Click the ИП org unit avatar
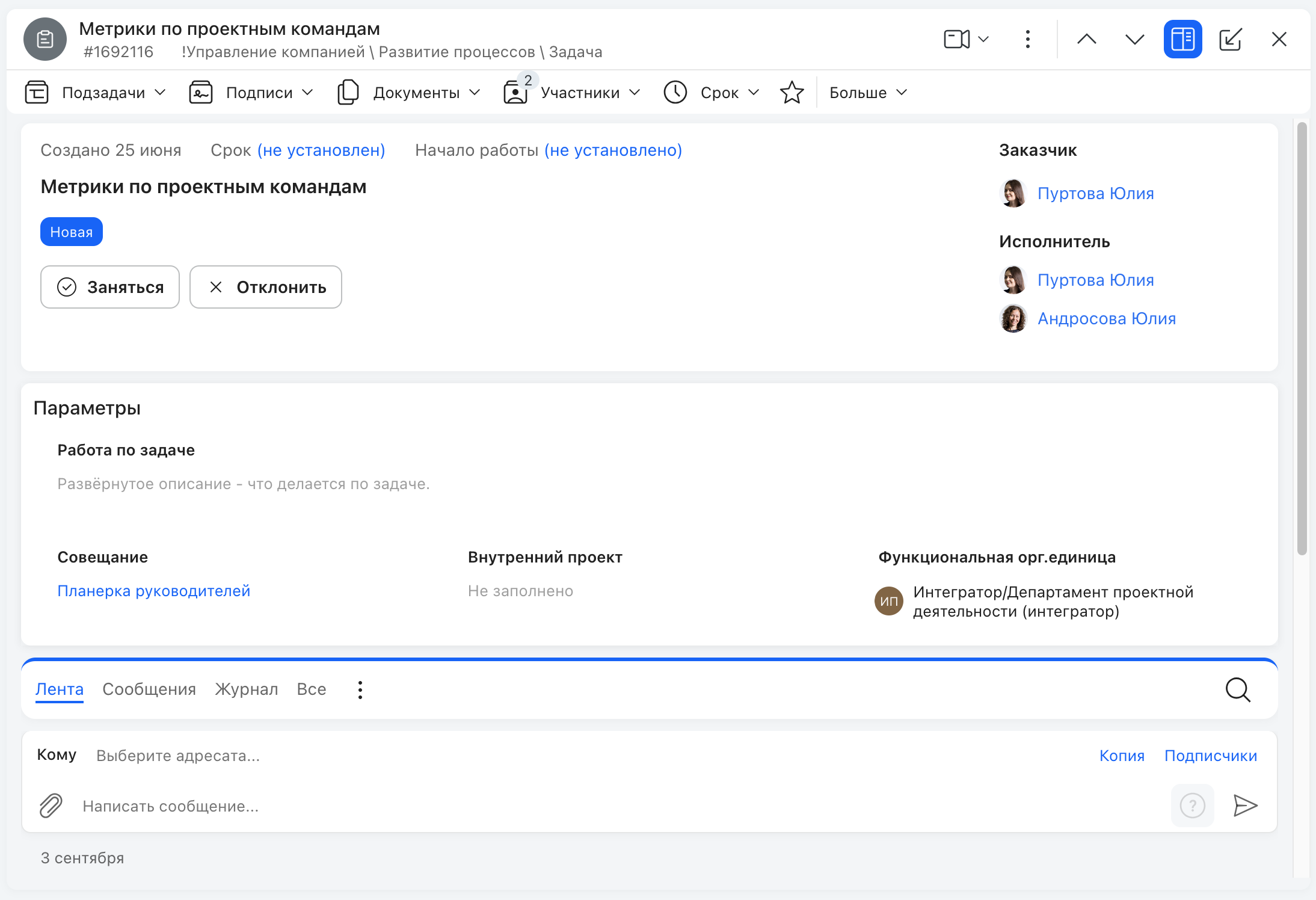 tap(889, 602)
